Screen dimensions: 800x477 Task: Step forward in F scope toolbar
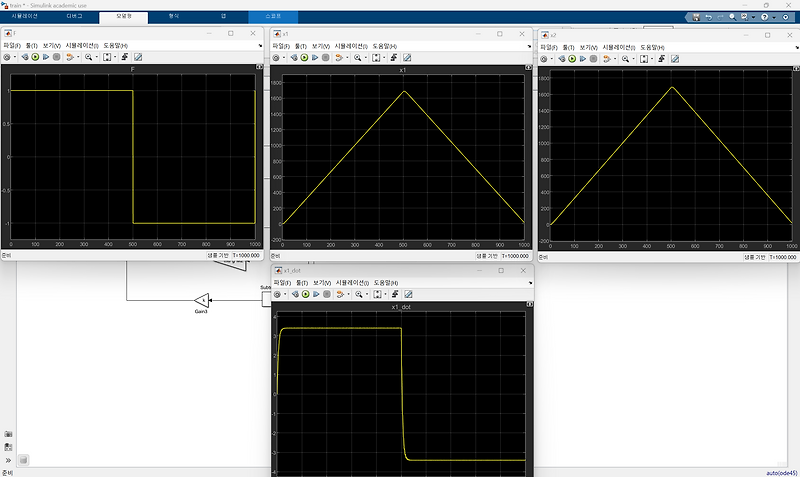(46, 57)
